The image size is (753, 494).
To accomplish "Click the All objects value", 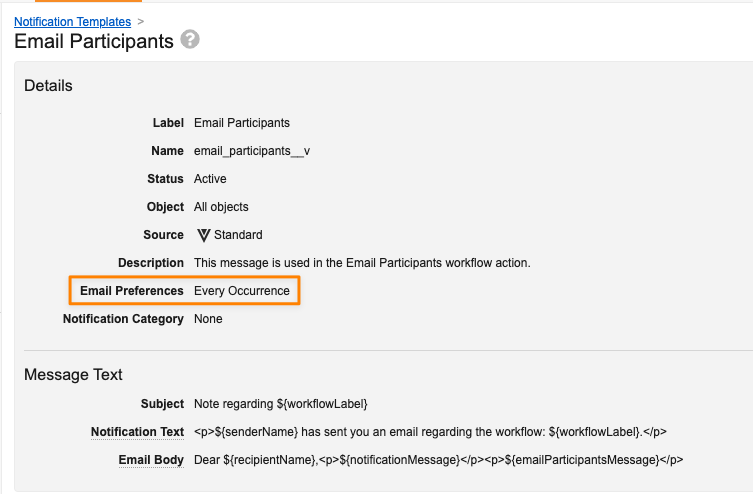I will click(x=221, y=207).
